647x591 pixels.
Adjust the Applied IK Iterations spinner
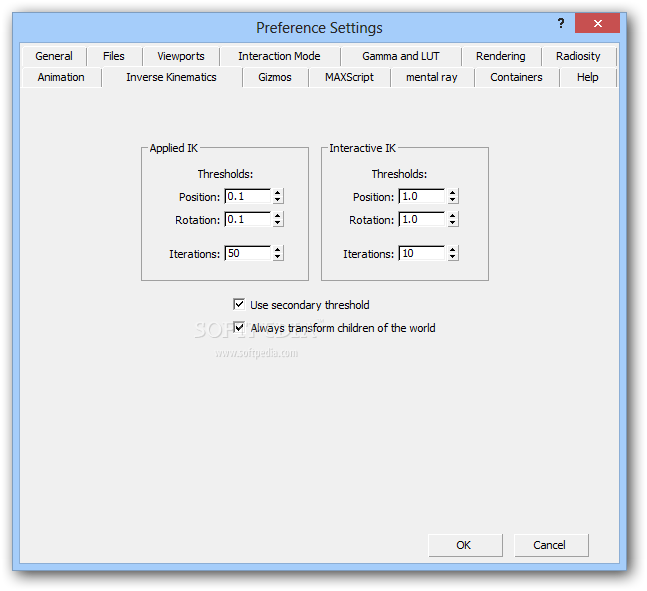(x=278, y=253)
